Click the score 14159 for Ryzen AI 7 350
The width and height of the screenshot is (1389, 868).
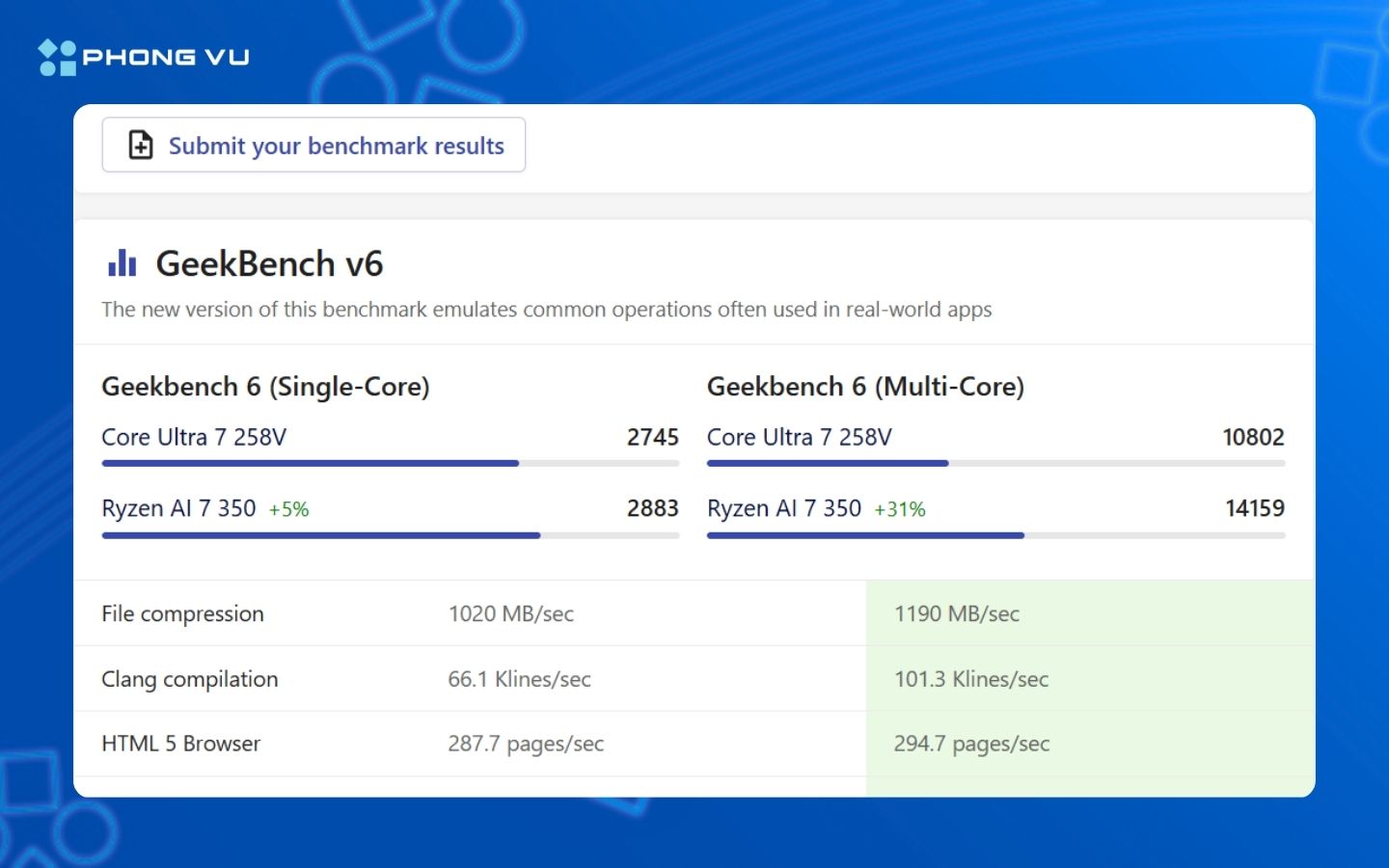coord(1255,508)
